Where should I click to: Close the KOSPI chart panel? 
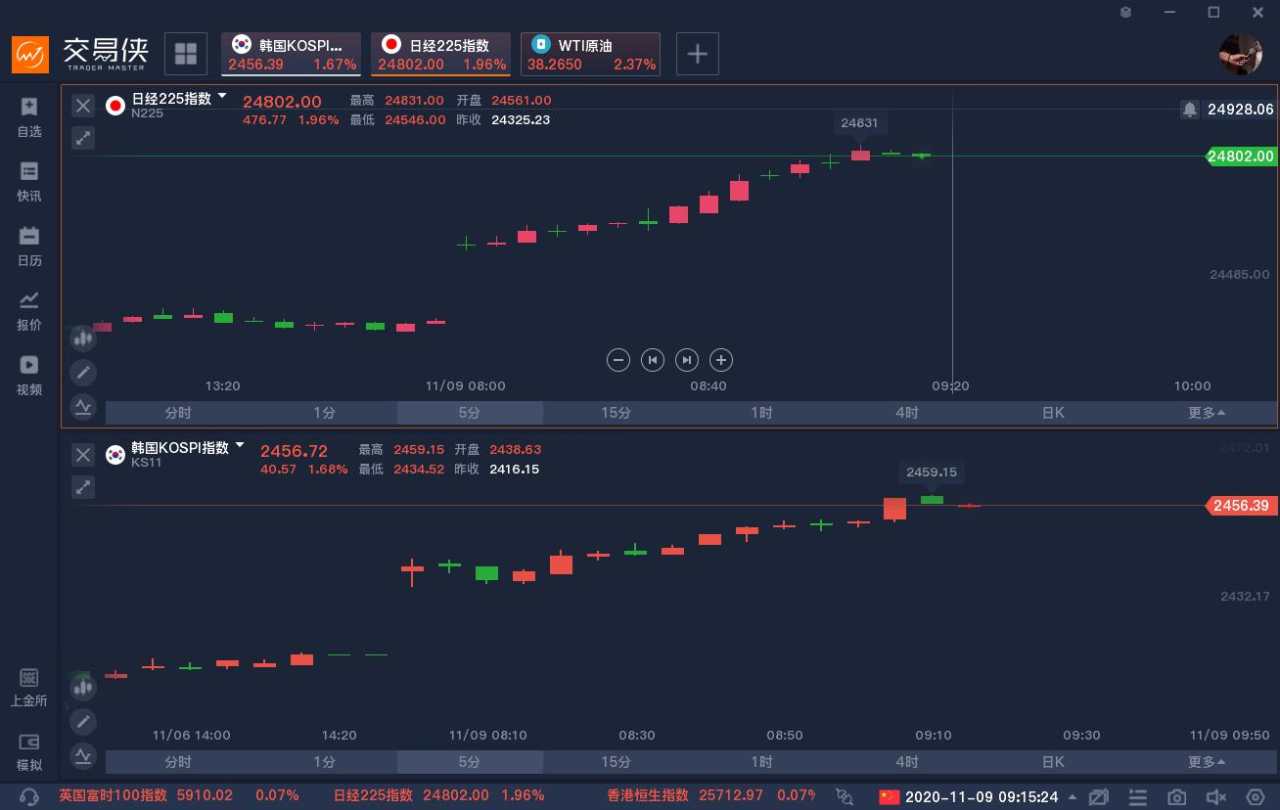(83, 455)
